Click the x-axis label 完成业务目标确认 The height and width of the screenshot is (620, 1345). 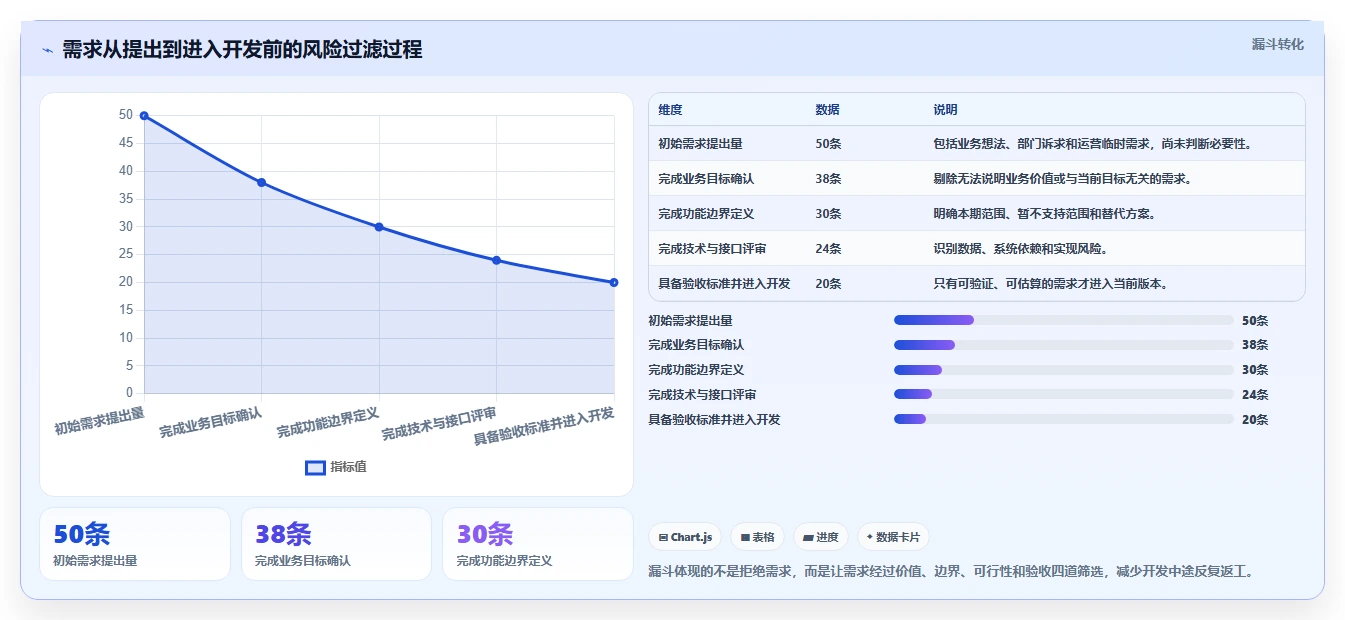click(x=211, y=422)
